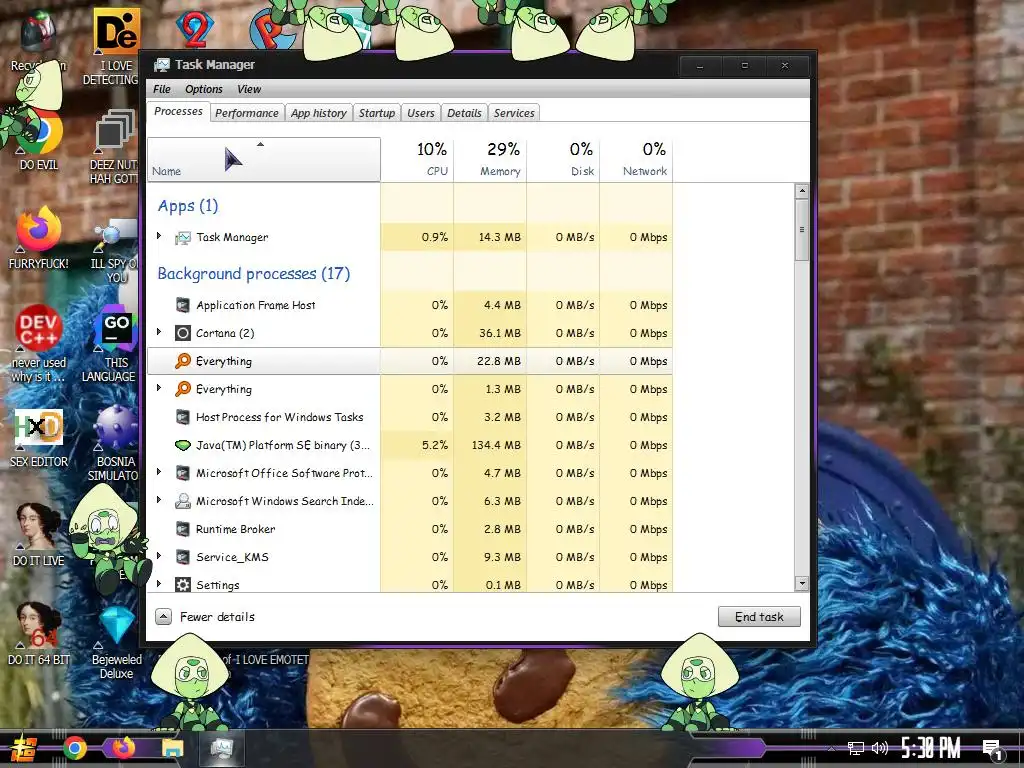
Task: Open File Explorer from the taskbar
Action: 172,748
